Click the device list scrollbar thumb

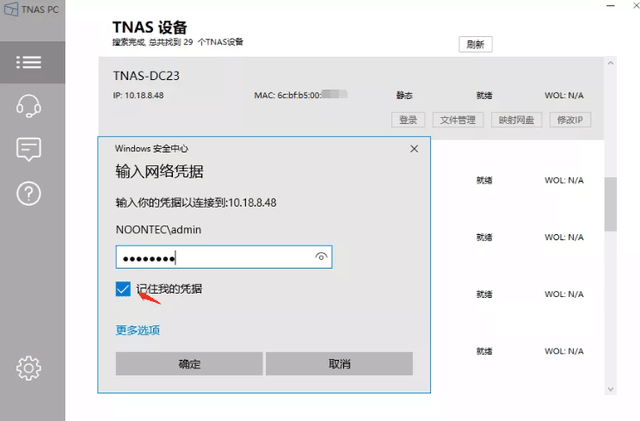611,204
